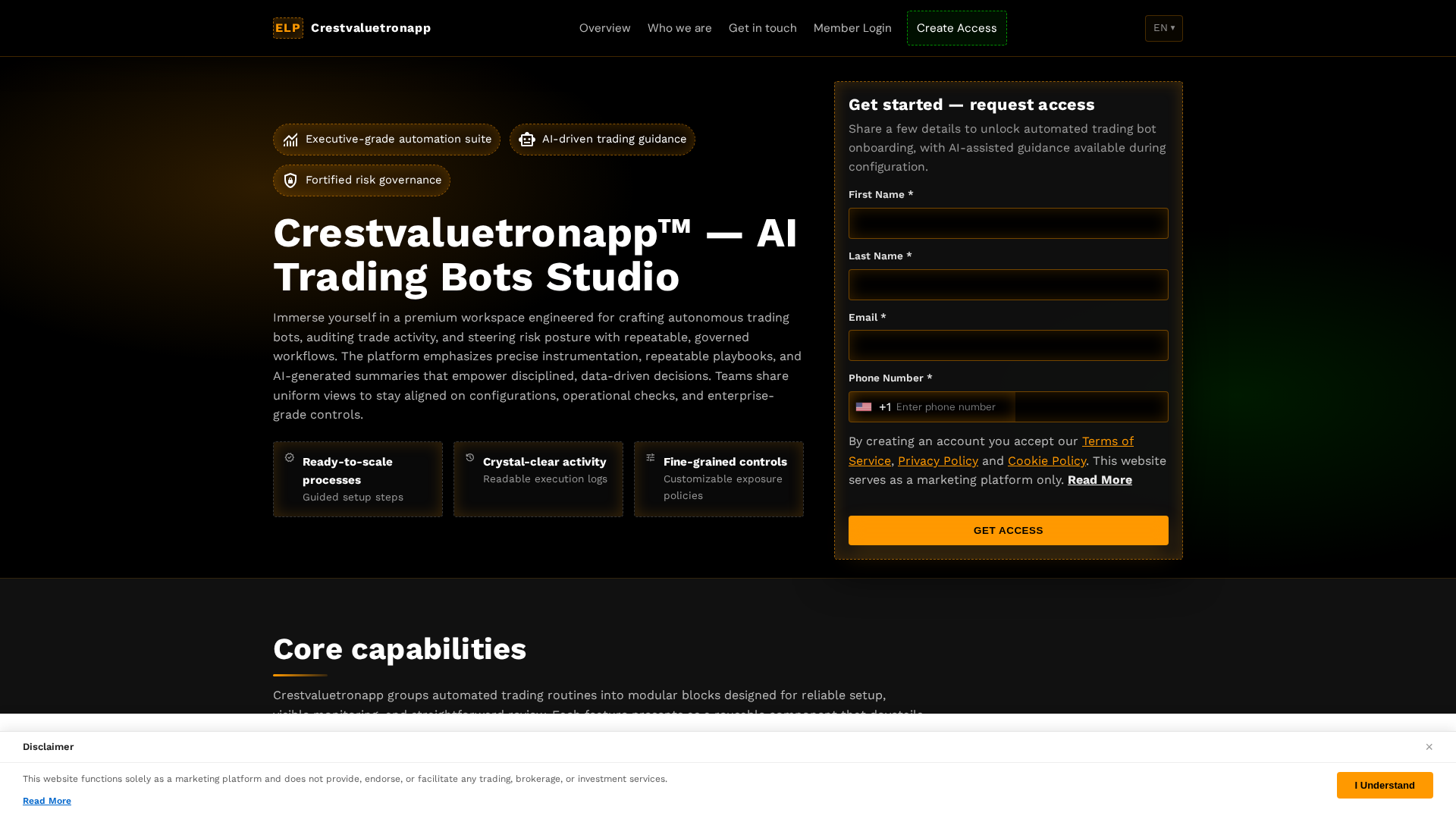1456x819 pixels.
Task: Click the Fine-grained controls card
Action: (x=719, y=479)
